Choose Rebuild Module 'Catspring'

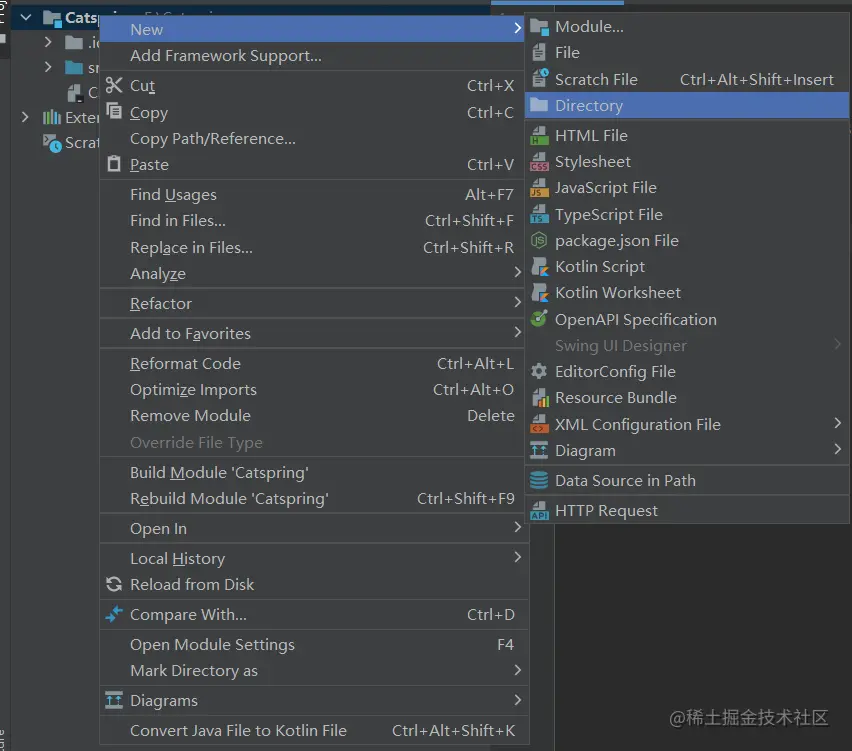pyautogui.click(x=314, y=498)
